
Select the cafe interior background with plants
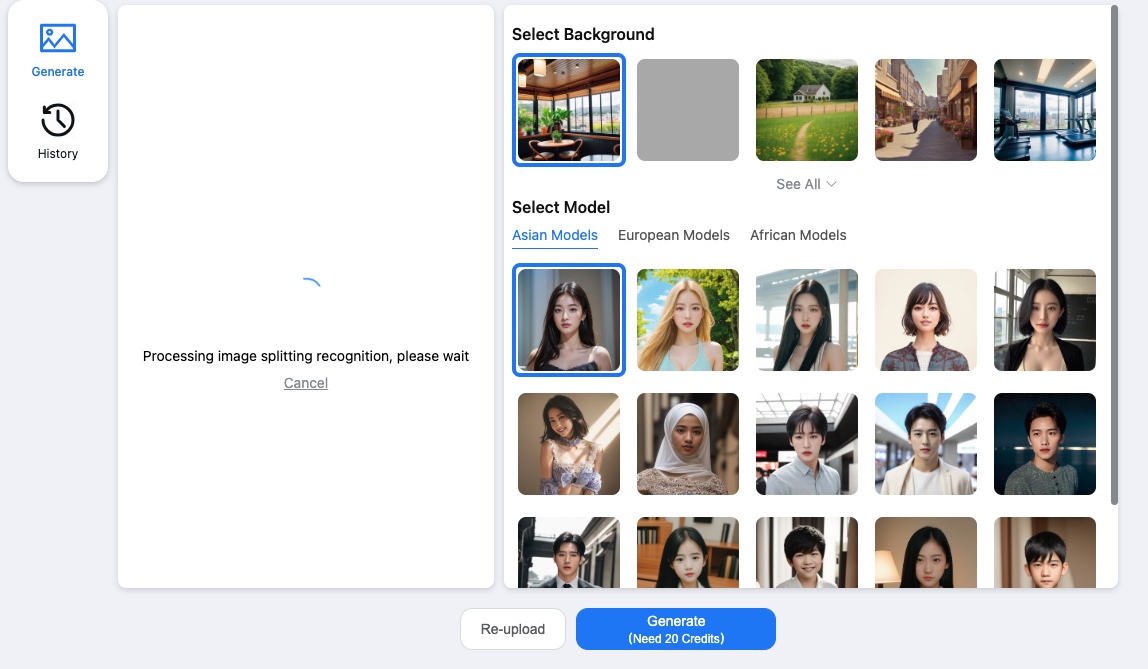click(569, 110)
